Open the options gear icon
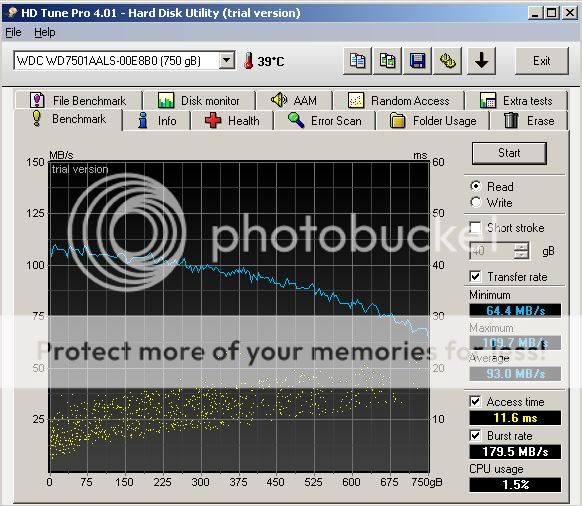The image size is (582, 506). pos(447,61)
